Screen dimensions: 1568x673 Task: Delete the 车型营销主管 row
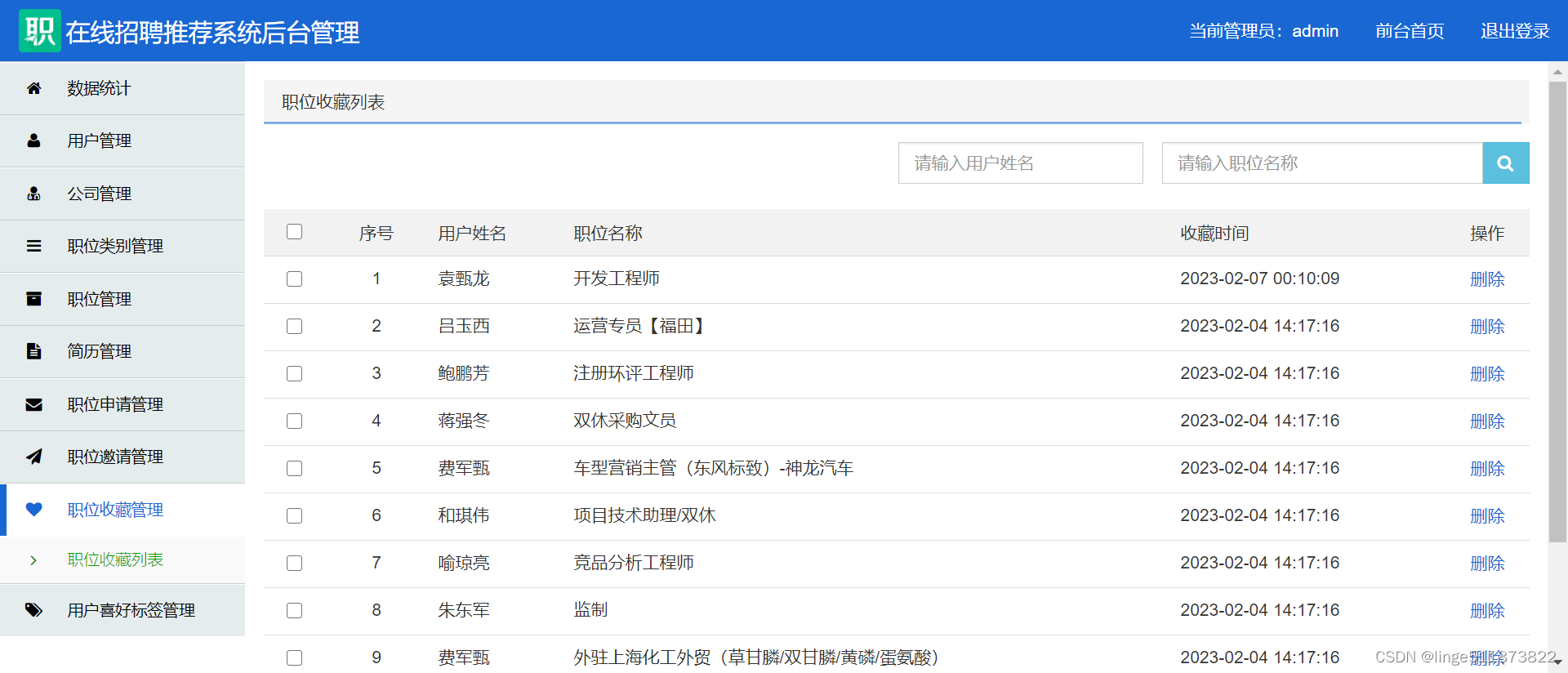coord(1487,469)
